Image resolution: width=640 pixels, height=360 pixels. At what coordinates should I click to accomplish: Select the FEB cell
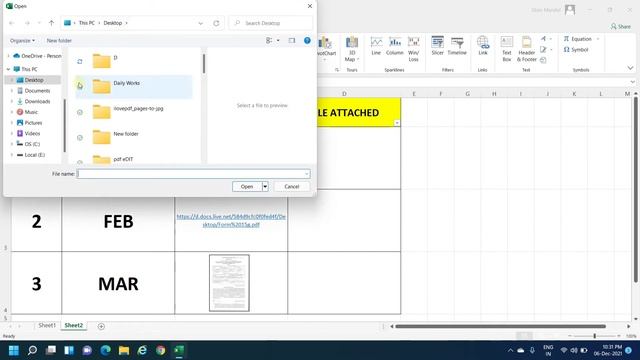click(118, 221)
